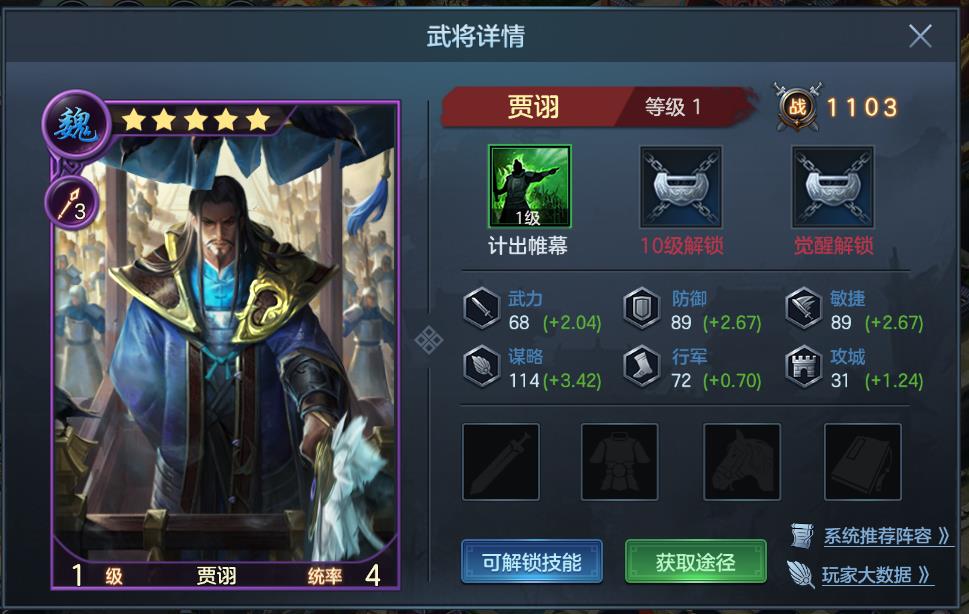969x614 pixels.
Task: Tap the empty horse mount slot
Action: click(x=742, y=461)
